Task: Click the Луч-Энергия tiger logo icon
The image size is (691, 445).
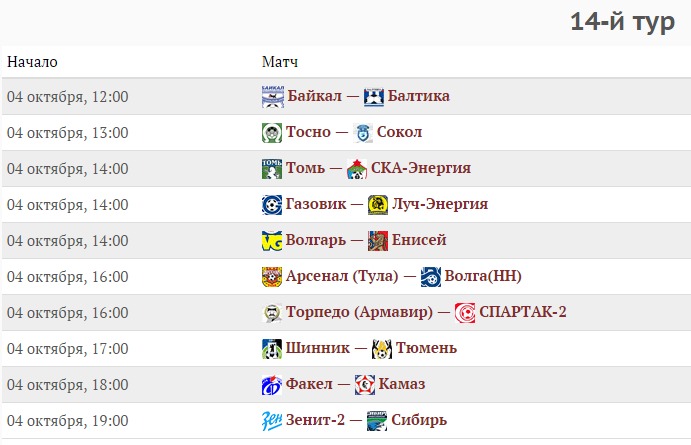Action: click(378, 205)
